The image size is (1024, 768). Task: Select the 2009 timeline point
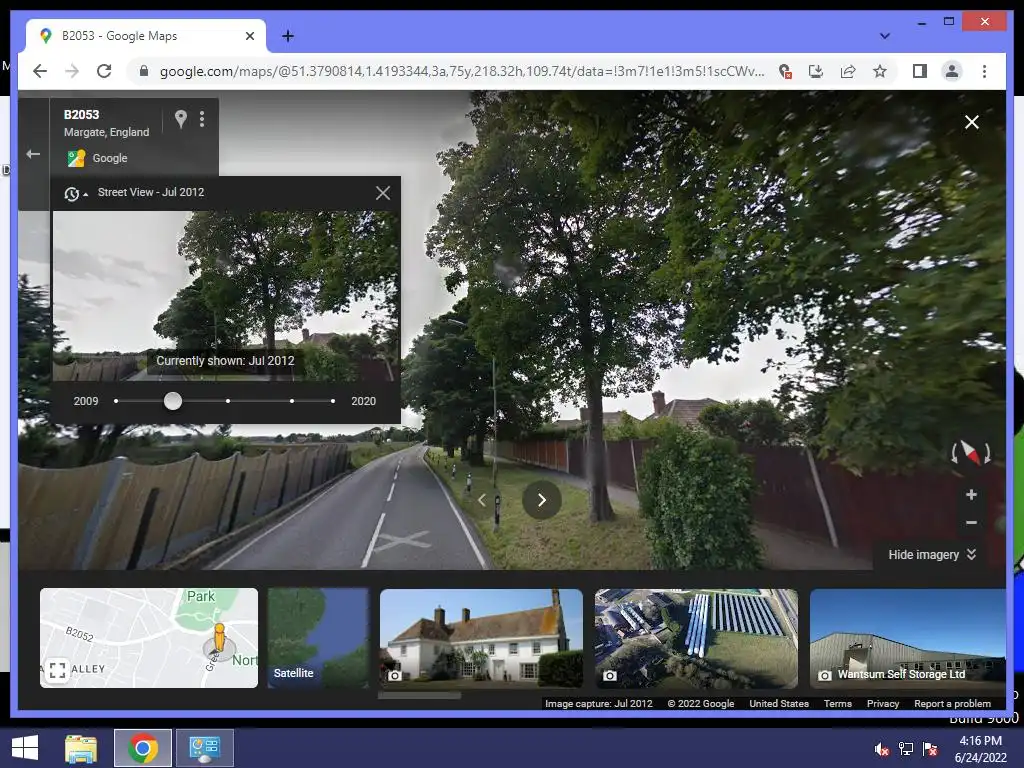(x=116, y=401)
